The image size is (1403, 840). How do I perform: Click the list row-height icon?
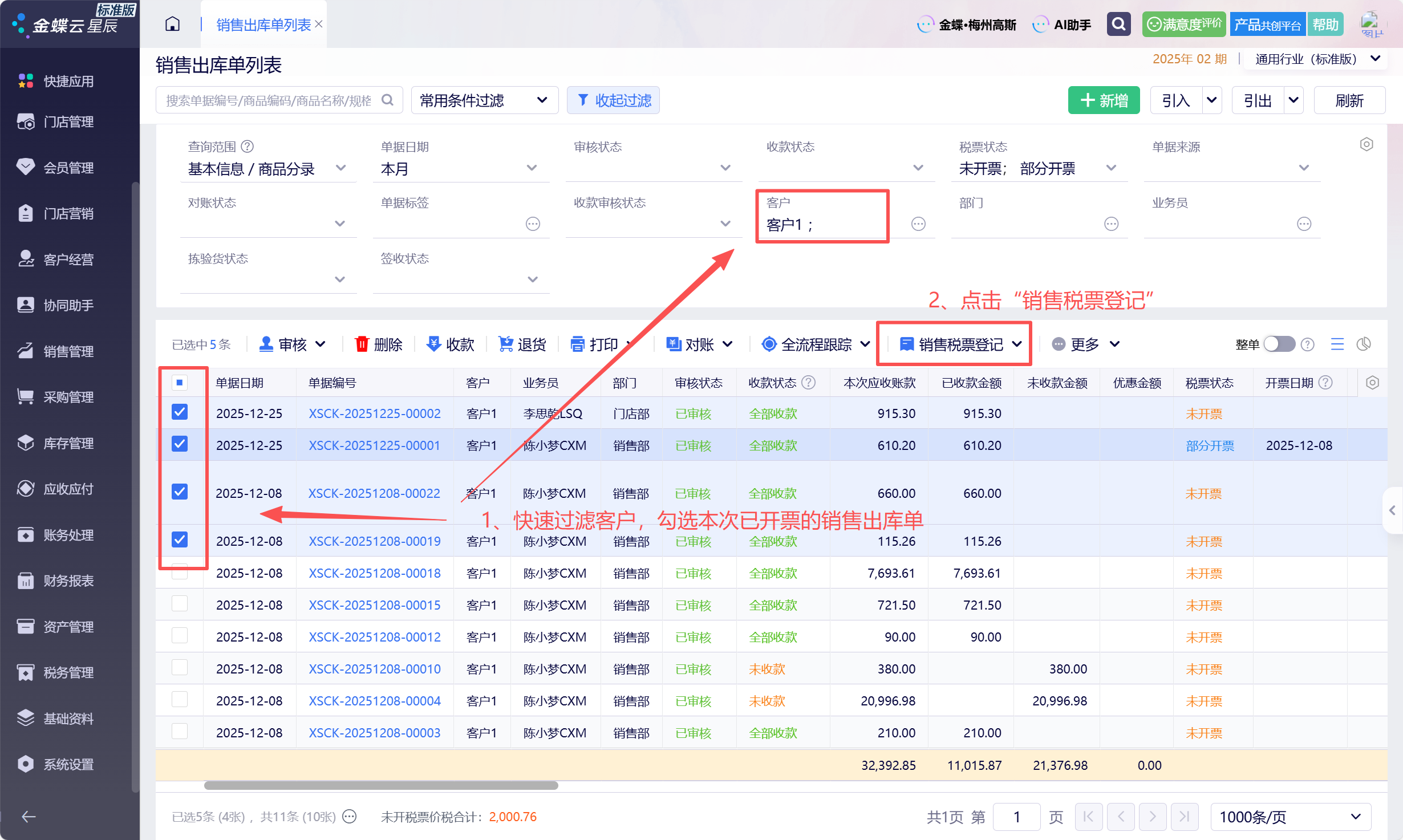tap(1337, 344)
